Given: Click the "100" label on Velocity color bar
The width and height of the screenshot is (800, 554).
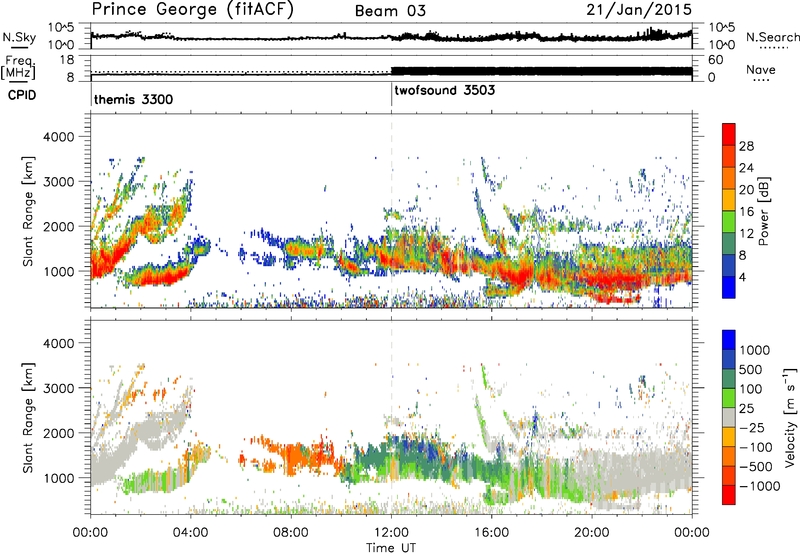Looking at the screenshot, I should tap(753, 389).
